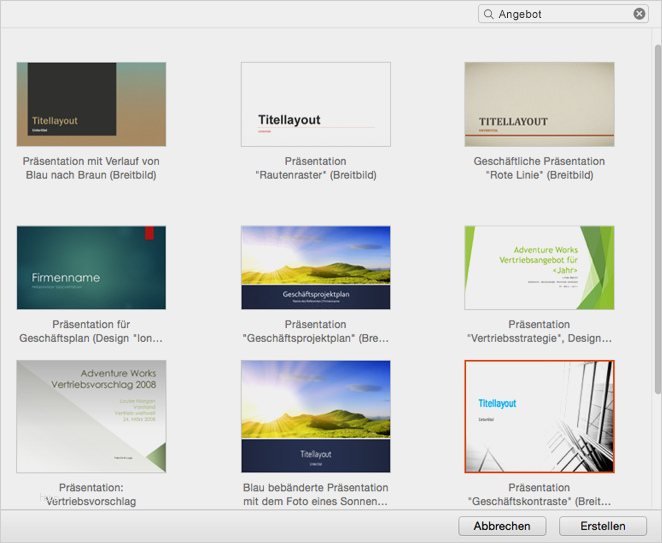
Task: Select the green 'Vertriebsangebot' strategy thumbnail
Action: [x=539, y=267]
